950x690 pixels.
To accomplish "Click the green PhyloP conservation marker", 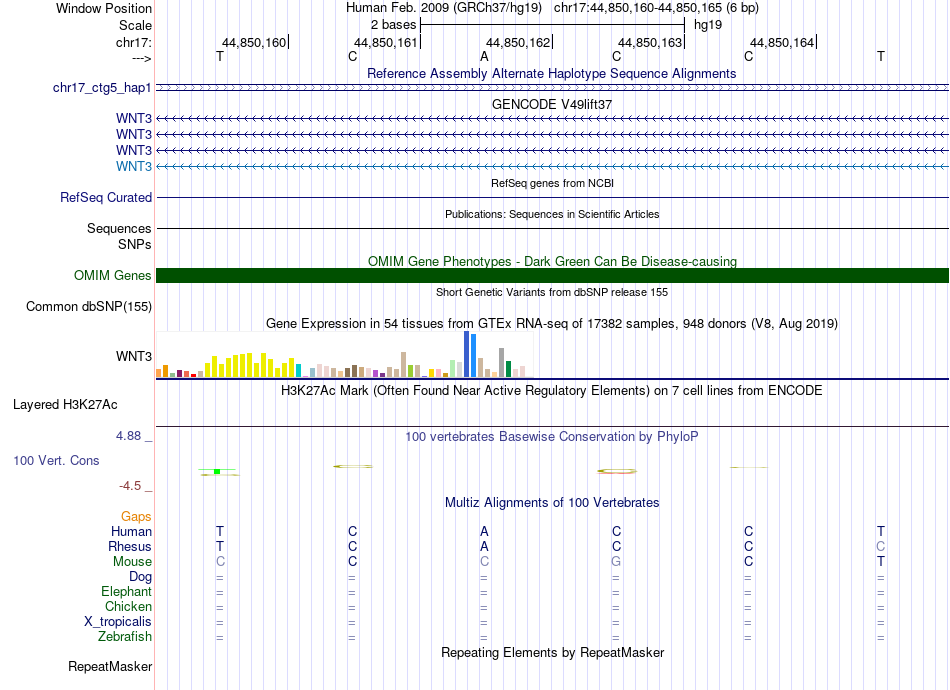I will coord(217,471).
